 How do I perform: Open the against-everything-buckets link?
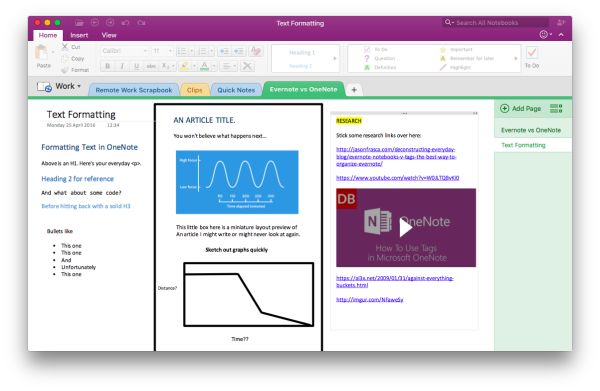(x=395, y=282)
